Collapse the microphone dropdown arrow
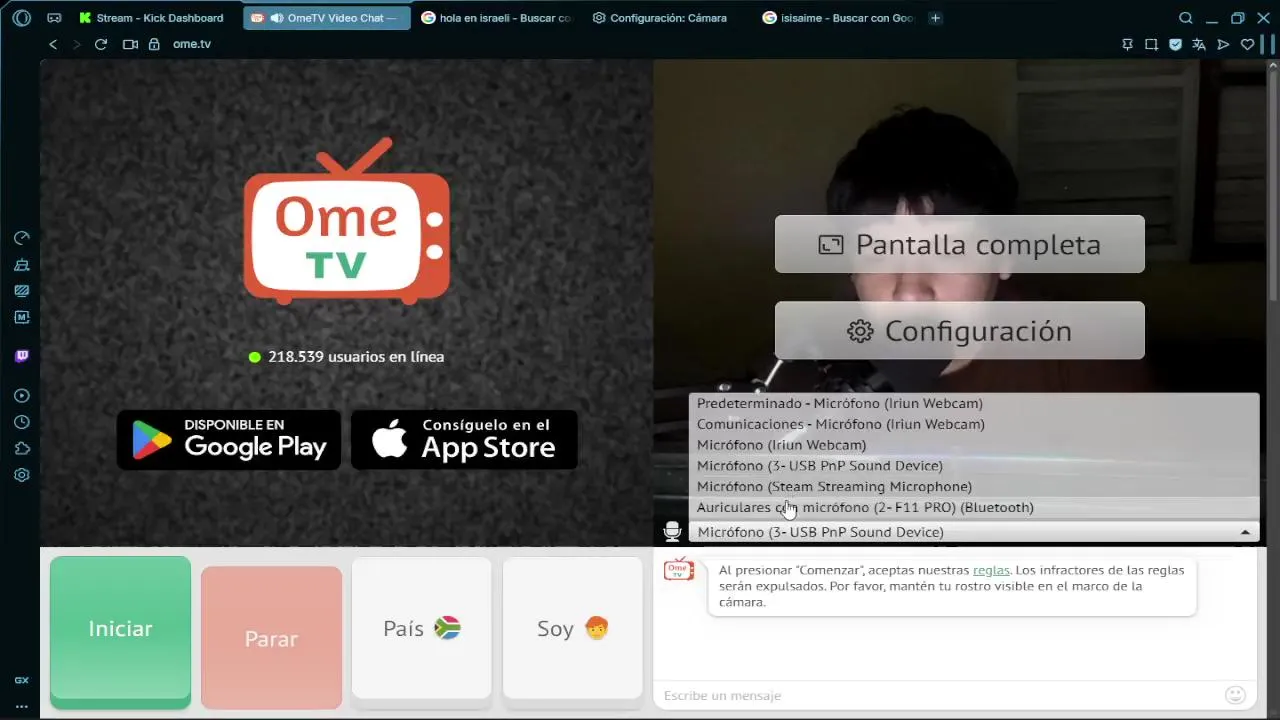This screenshot has height=720, width=1280. pos(1245,532)
